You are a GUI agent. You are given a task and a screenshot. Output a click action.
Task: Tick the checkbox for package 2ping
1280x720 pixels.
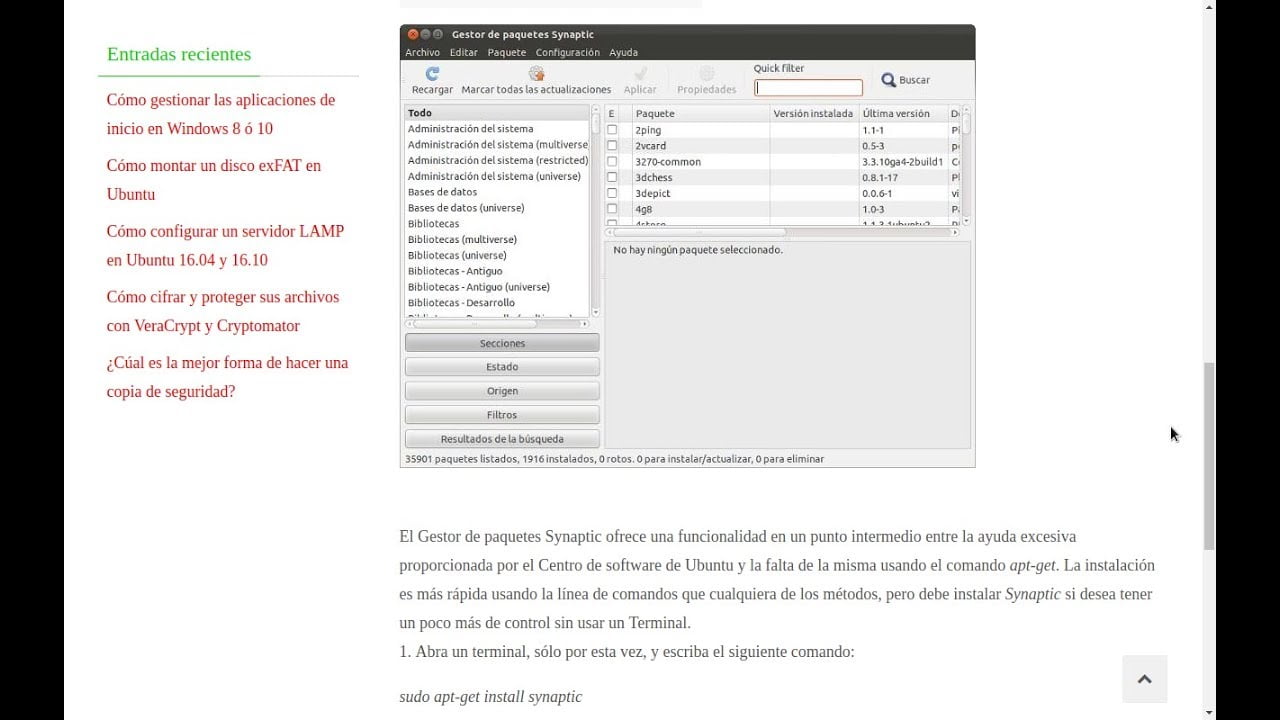click(x=612, y=130)
